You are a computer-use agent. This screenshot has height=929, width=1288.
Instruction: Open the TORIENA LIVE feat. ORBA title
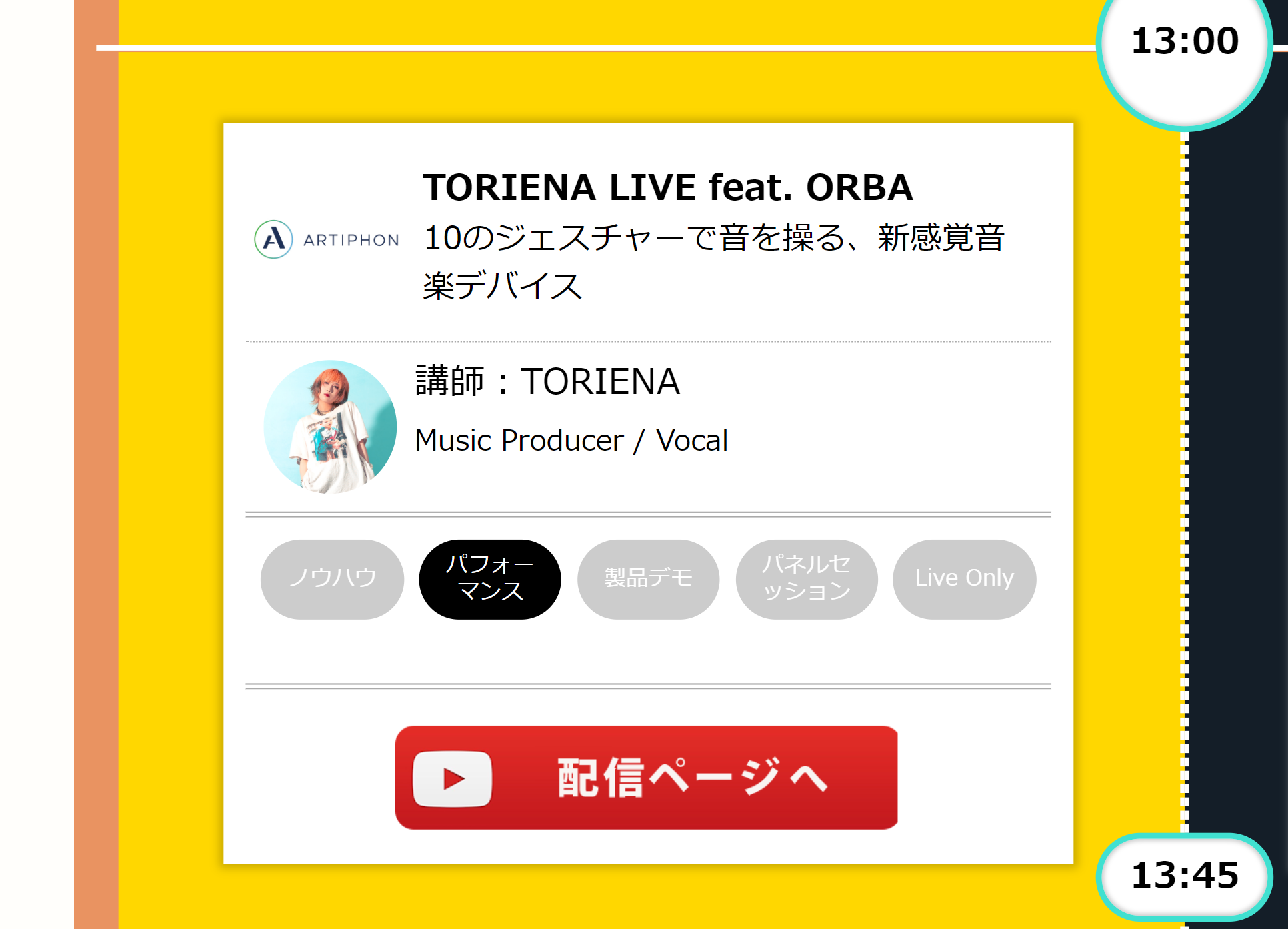pos(668,187)
